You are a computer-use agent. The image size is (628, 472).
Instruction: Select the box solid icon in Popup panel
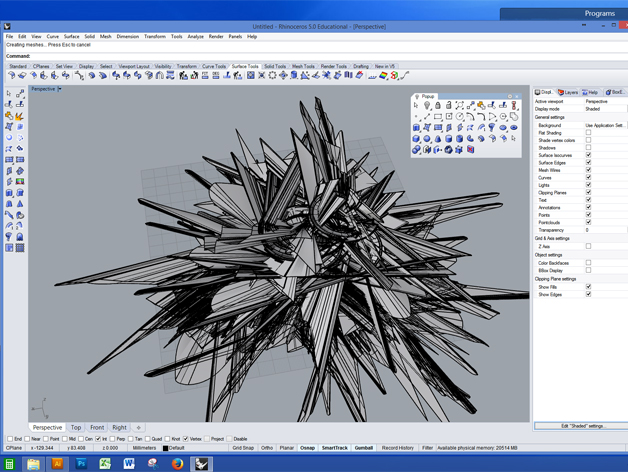point(416,139)
